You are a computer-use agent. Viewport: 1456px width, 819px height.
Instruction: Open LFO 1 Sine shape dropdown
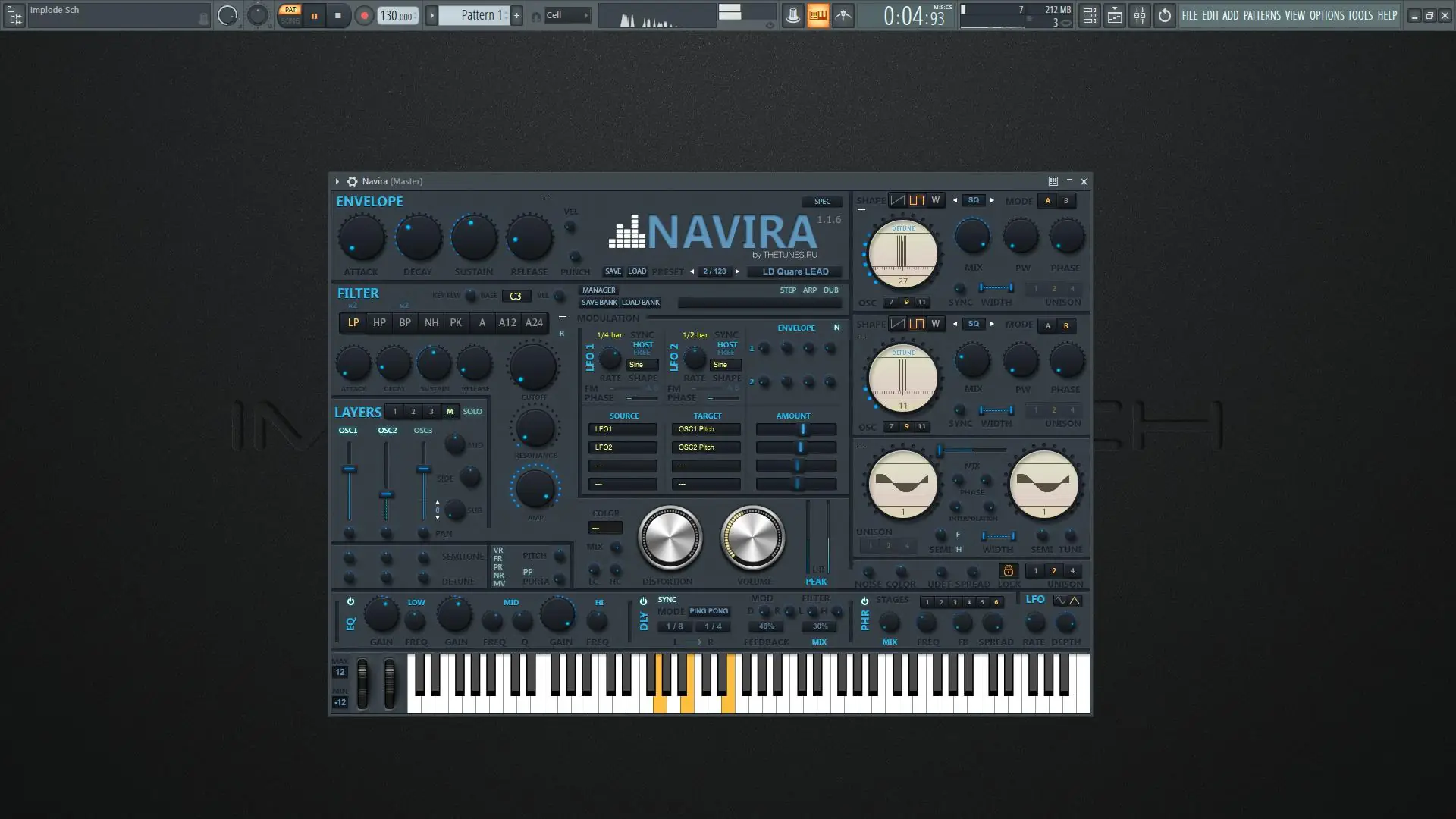[x=642, y=365]
